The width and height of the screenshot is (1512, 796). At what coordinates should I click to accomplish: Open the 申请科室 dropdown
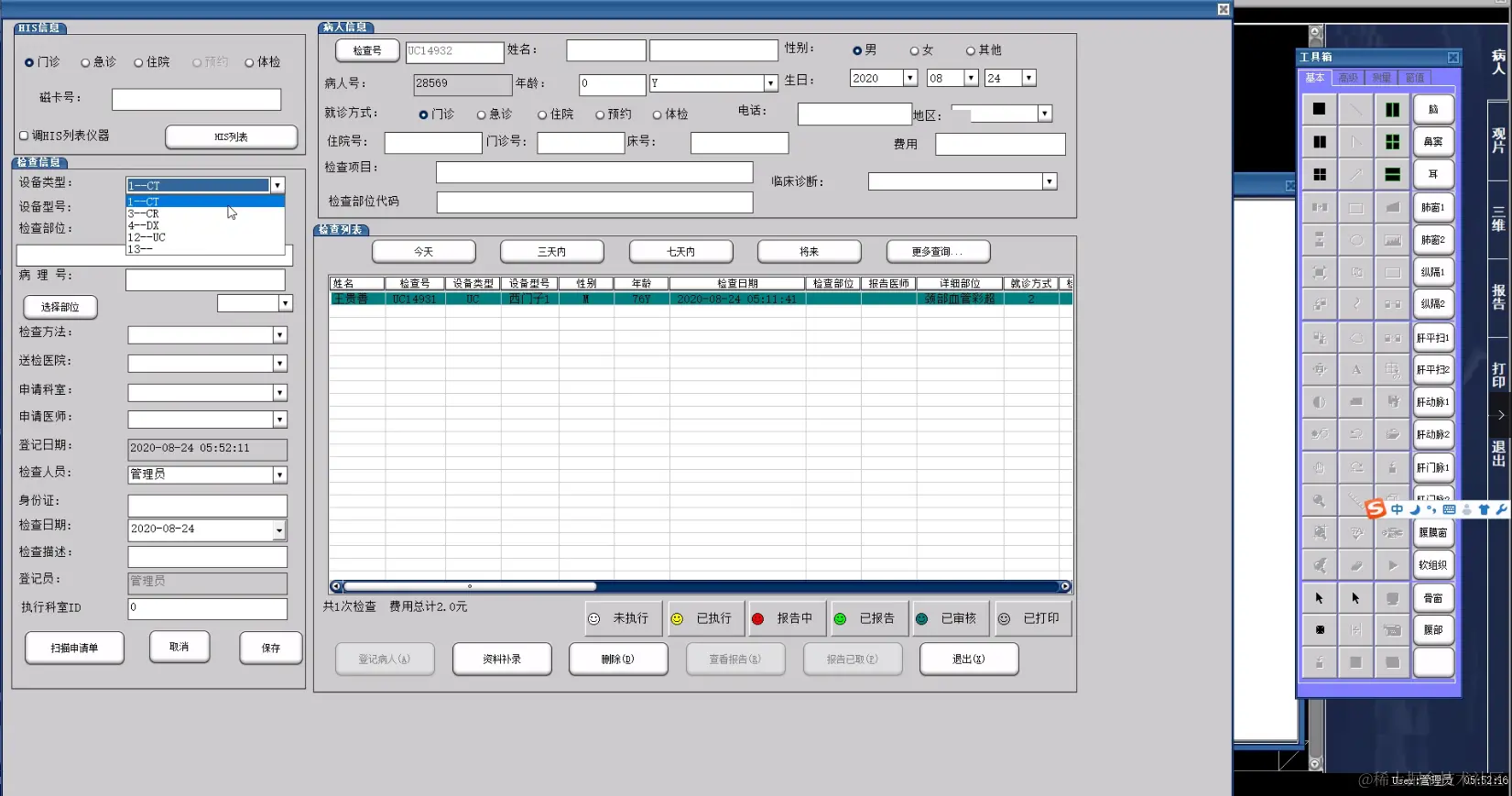point(279,392)
